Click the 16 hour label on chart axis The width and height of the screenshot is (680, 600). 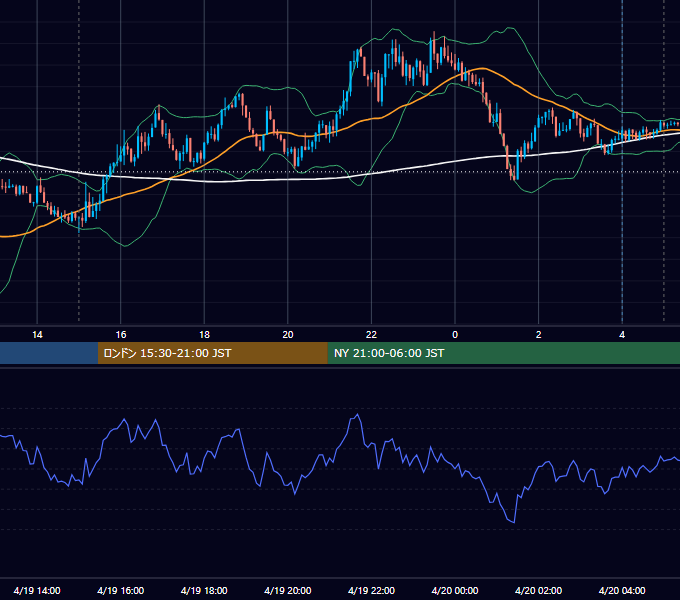(121, 335)
